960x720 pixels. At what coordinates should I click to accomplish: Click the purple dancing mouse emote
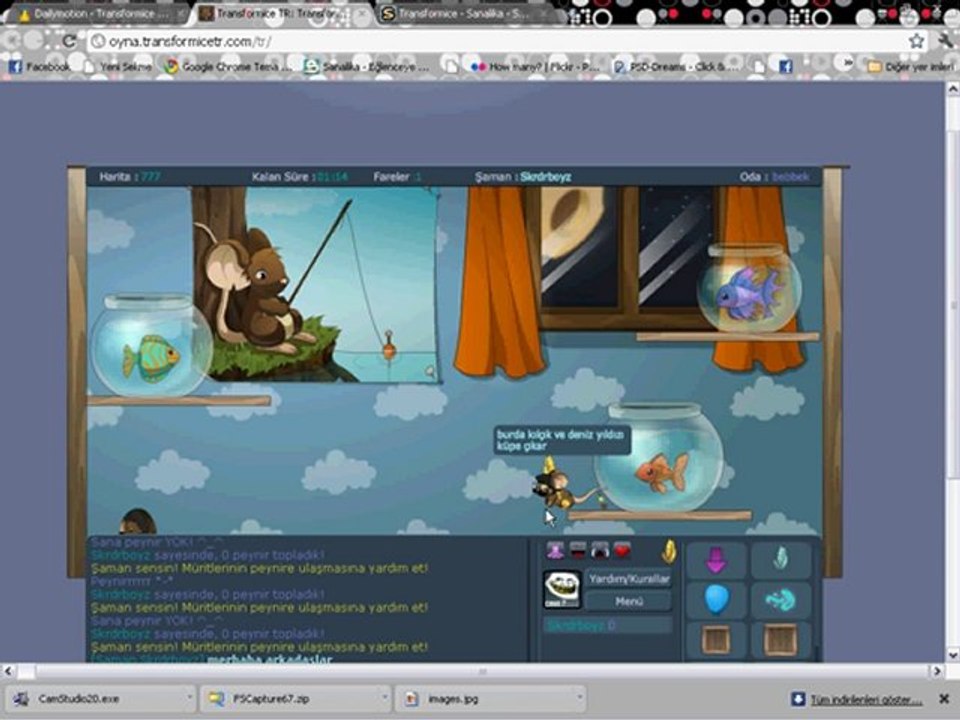click(555, 550)
